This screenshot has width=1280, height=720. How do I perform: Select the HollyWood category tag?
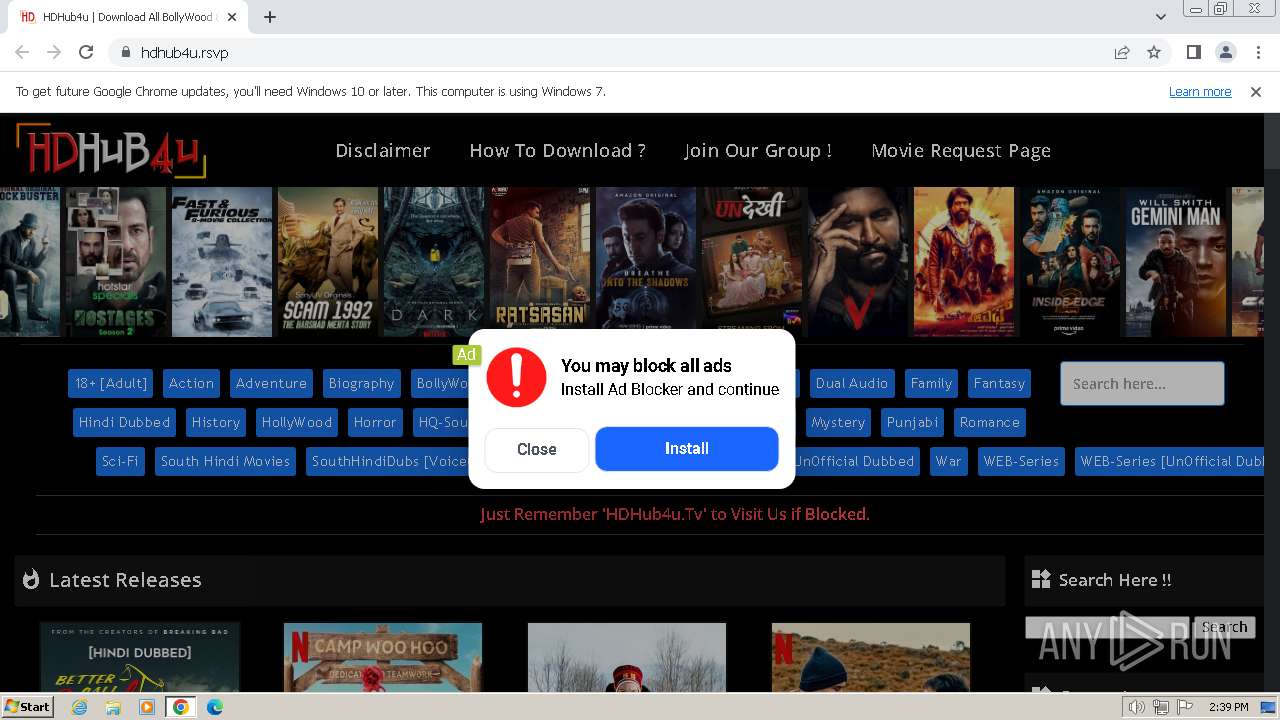297,422
